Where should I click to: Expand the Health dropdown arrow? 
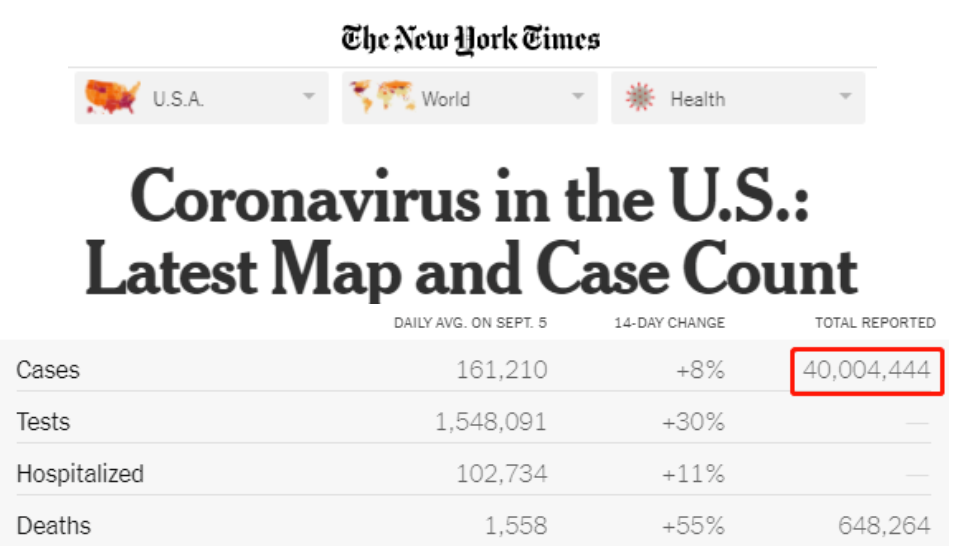pyautogui.click(x=845, y=97)
